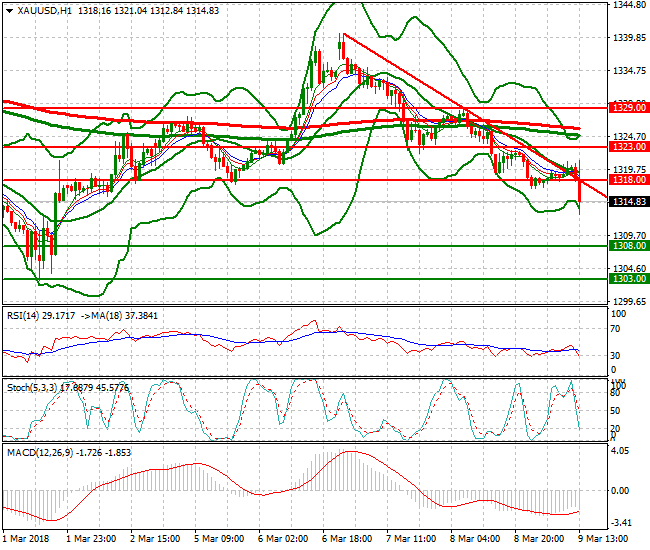The image size is (650, 550).
Task: Click the 1323.00 red price level label
Action: tap(629, 147)
